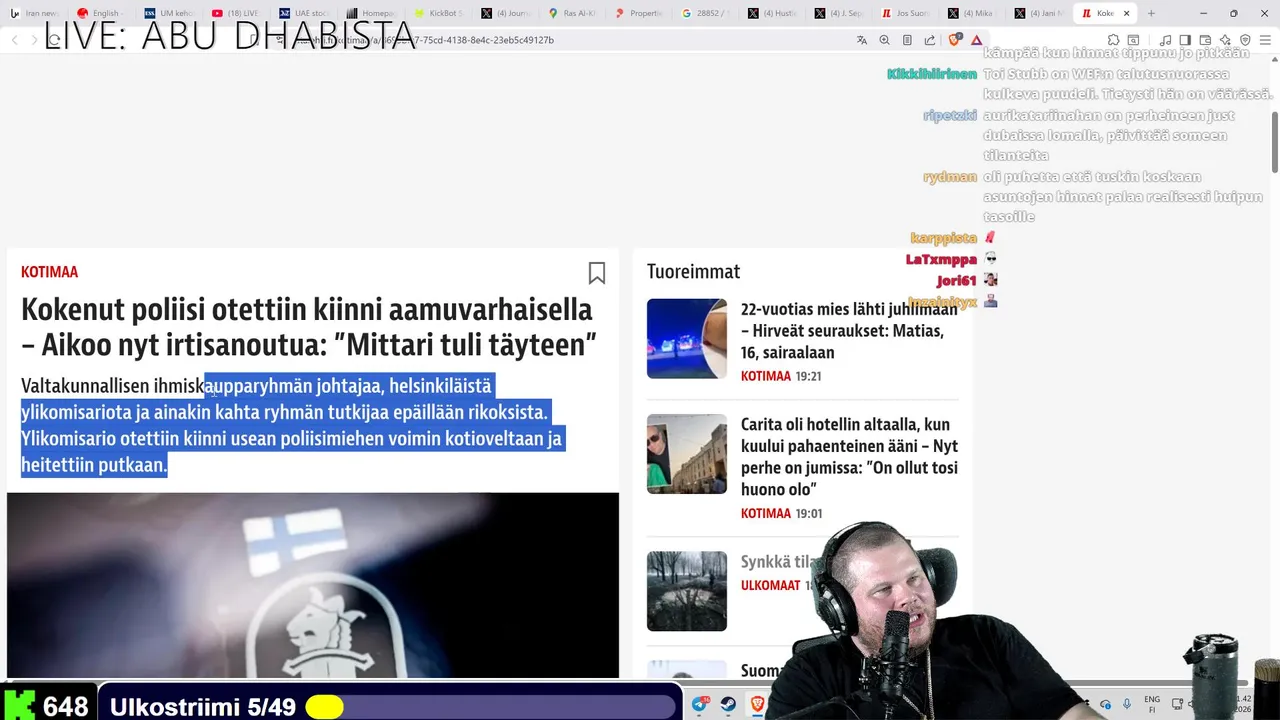Click chat username LaTxmppa

click(x=941, y=259)
